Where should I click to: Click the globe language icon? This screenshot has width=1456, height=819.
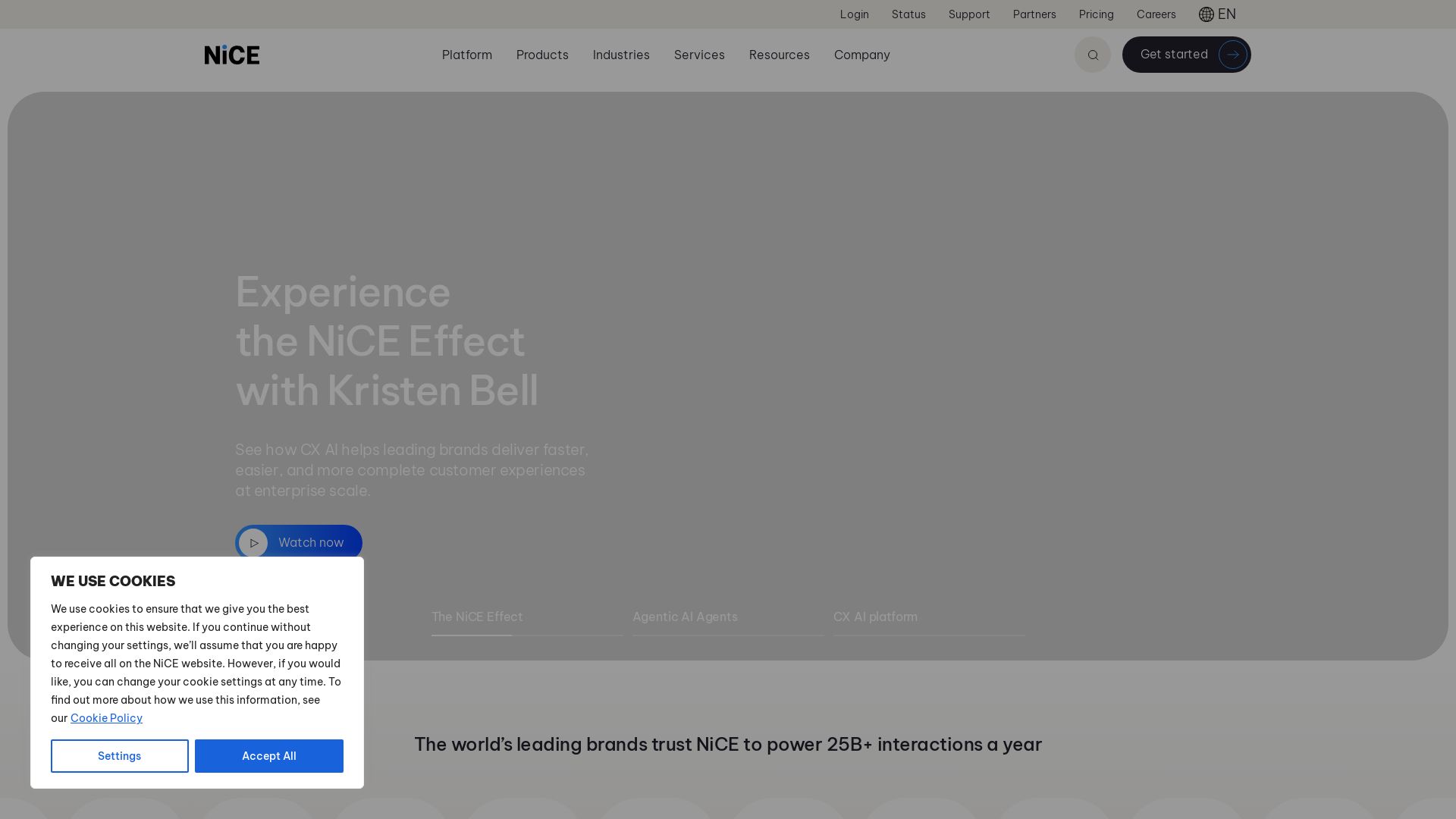1206,14
